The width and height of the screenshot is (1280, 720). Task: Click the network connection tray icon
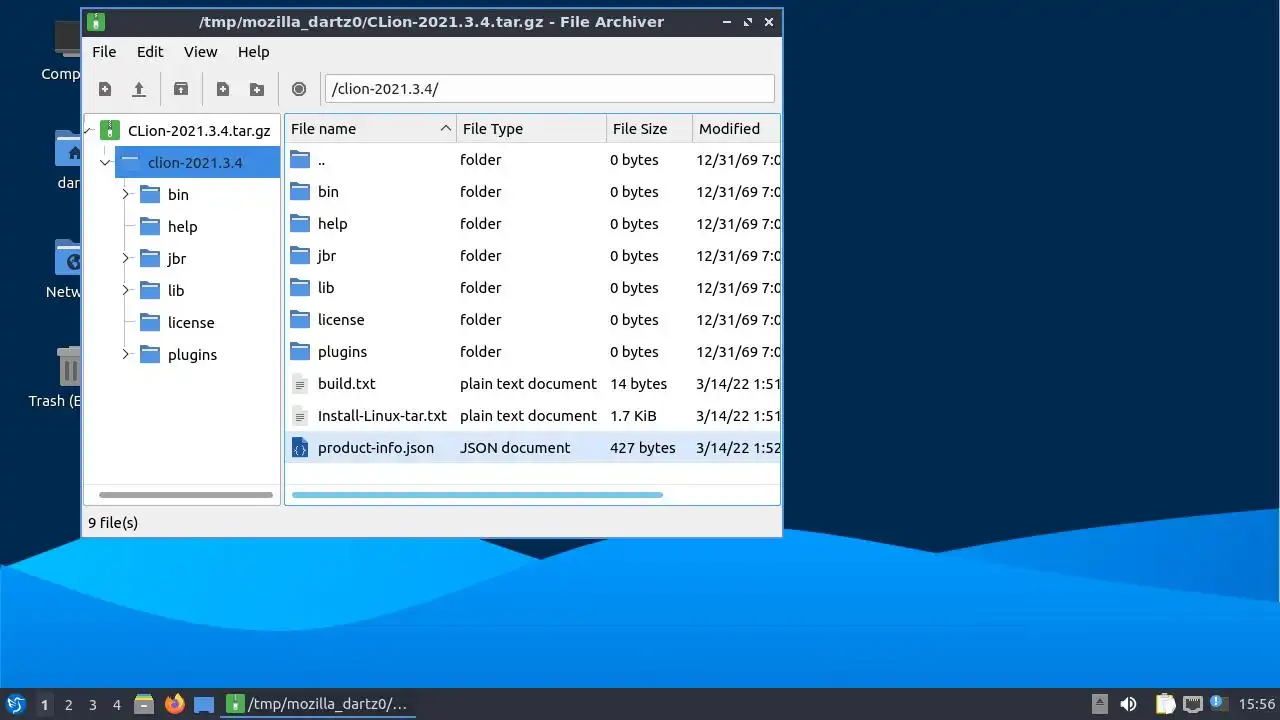pyautogui.click(x=1192, y=704)
